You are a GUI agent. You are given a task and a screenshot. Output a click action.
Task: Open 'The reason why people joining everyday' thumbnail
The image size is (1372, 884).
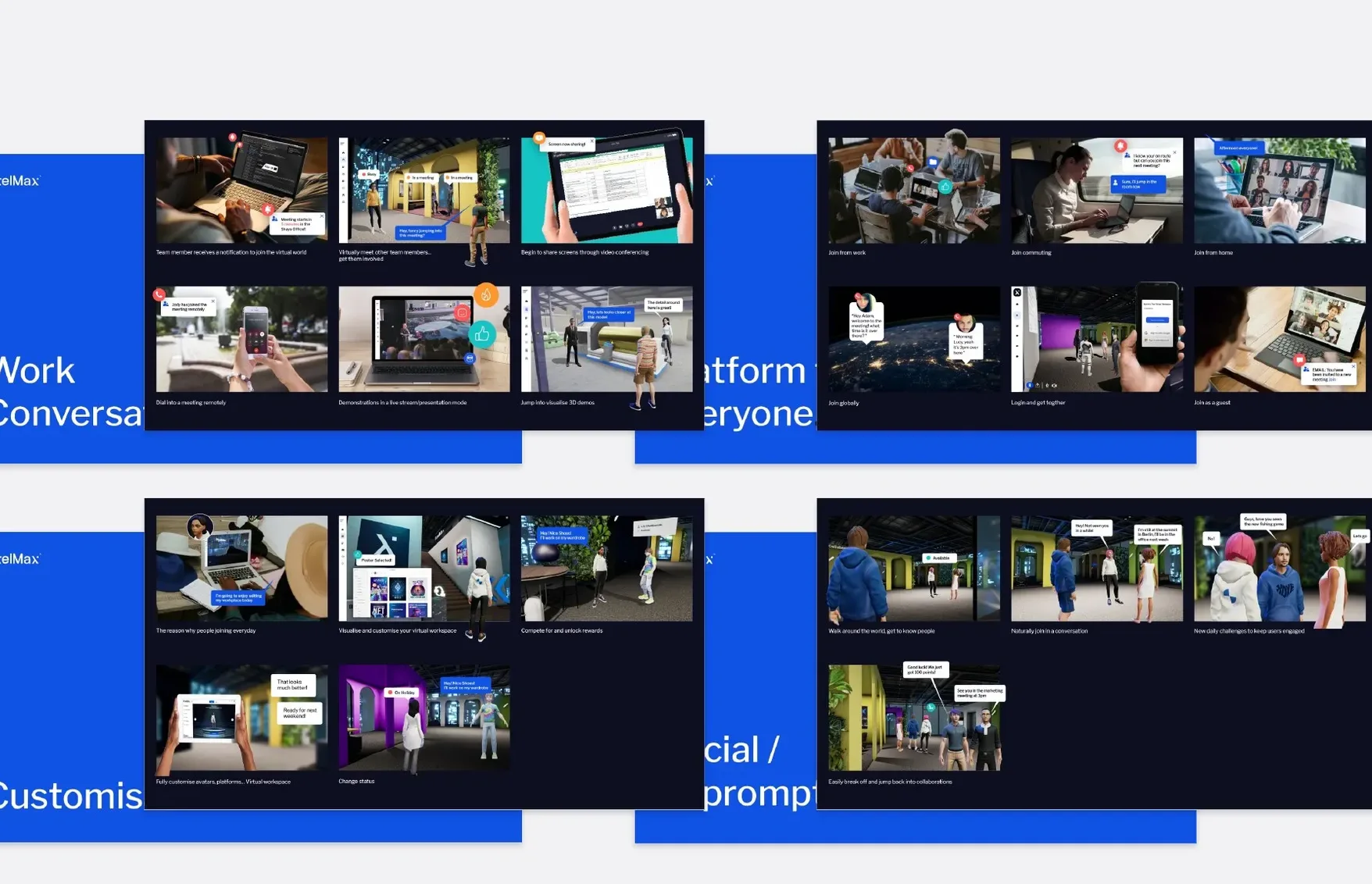click(x=241, y=569)
